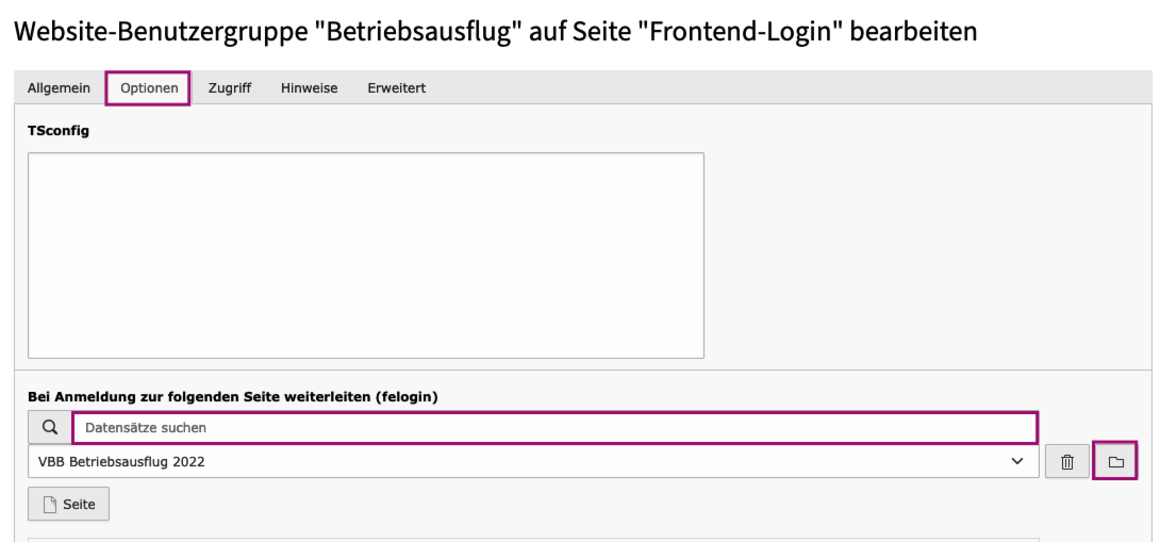Focus the Datensätze suchen search field

click(x=555, y=428)
